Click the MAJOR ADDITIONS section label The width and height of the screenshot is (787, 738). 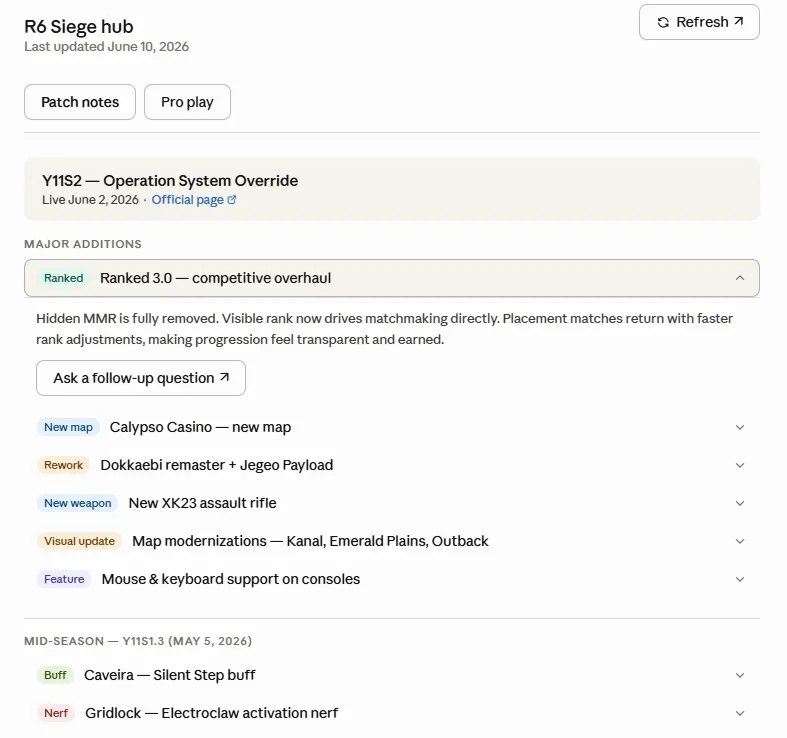tap(83, 244)
